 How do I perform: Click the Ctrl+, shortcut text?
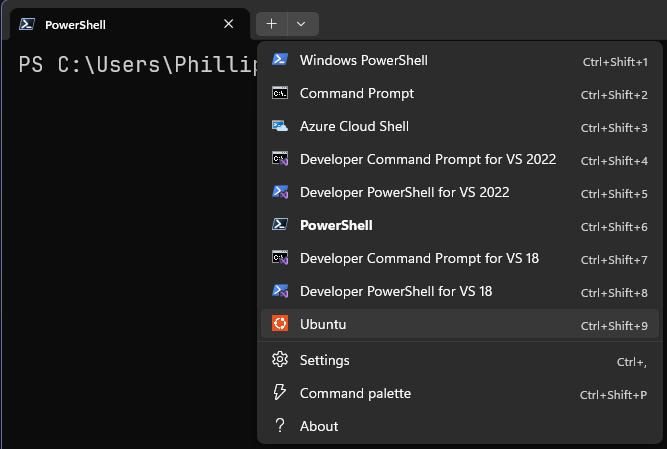[632, 362]
